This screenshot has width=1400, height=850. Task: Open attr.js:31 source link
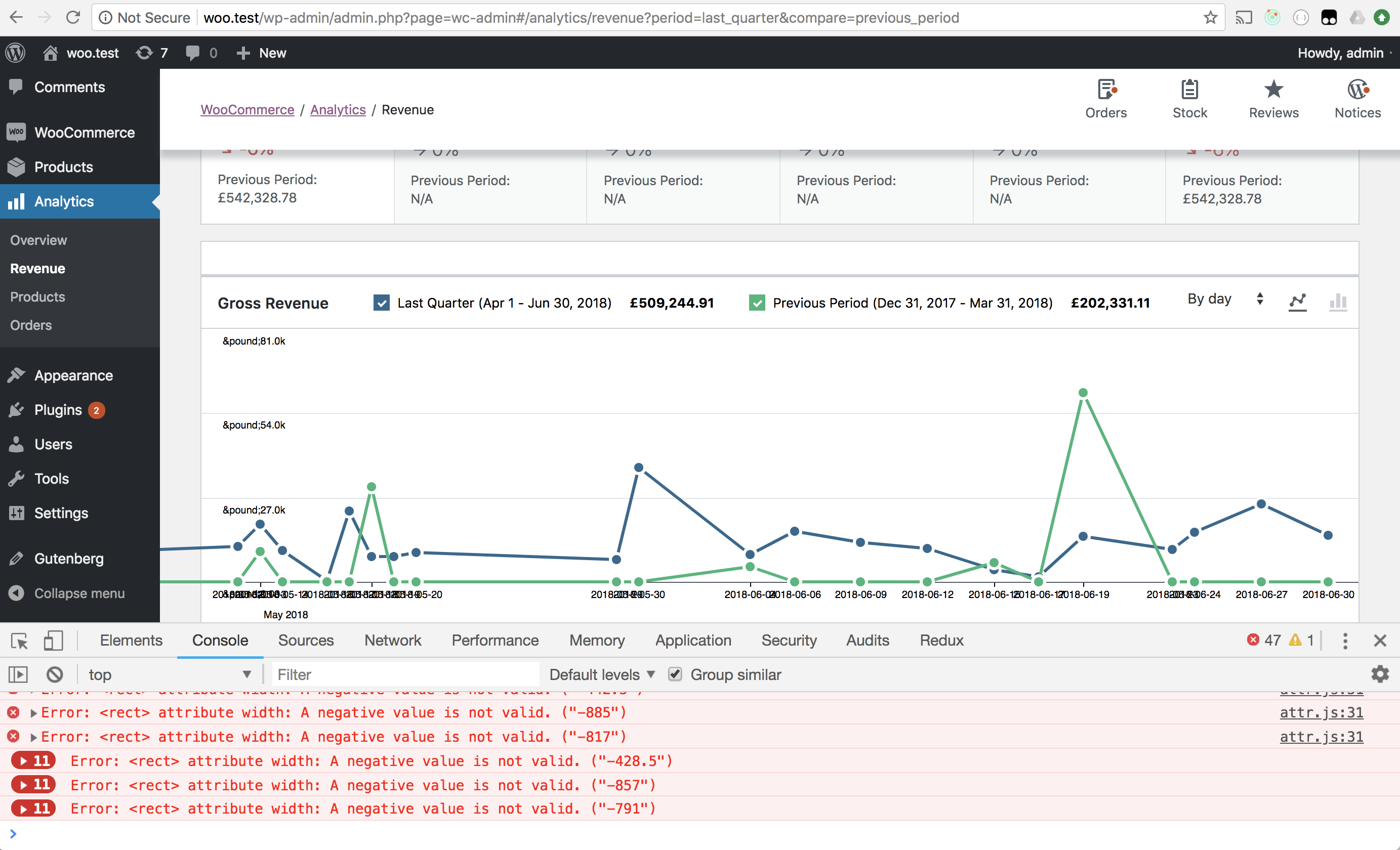(x=1321, y=712)
